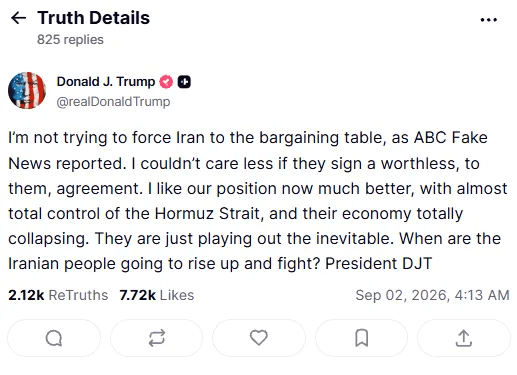Click the red verified checkmark badge
This screenshot has height=375, width=517.
166,82
